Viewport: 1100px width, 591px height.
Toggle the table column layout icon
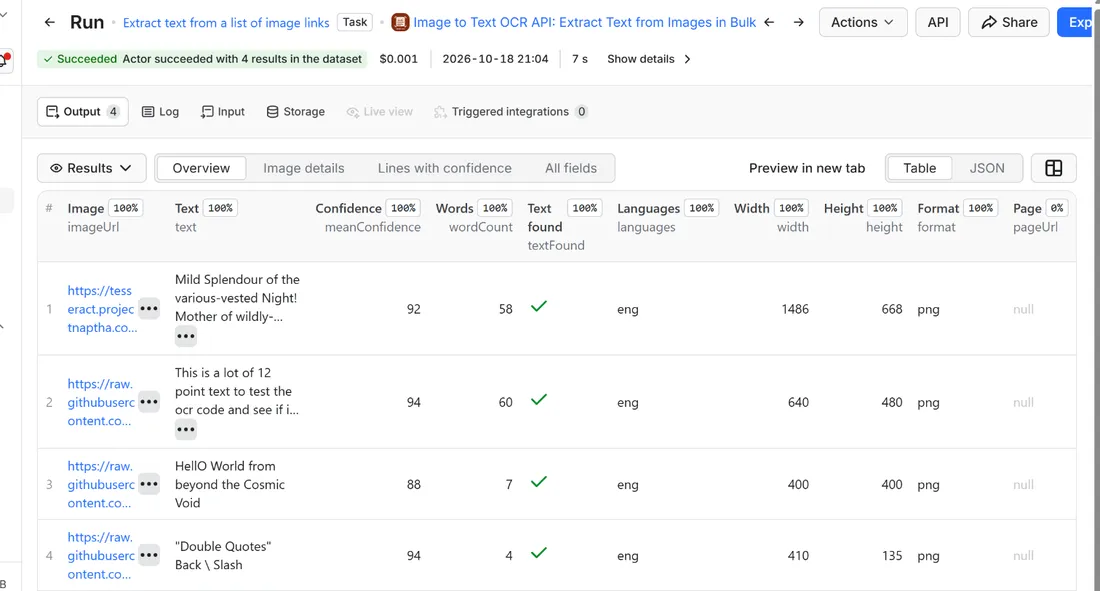1053,168
